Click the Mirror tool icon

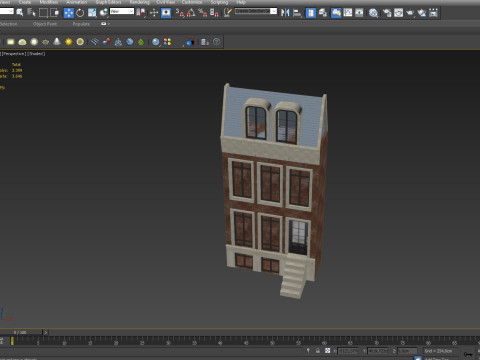pos(285,13)
